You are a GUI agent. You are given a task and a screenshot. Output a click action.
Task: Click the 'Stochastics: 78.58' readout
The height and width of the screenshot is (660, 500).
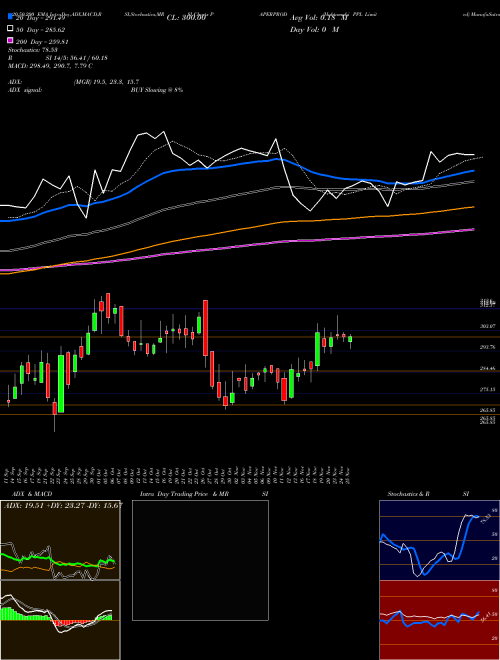[x=33, y=50]
